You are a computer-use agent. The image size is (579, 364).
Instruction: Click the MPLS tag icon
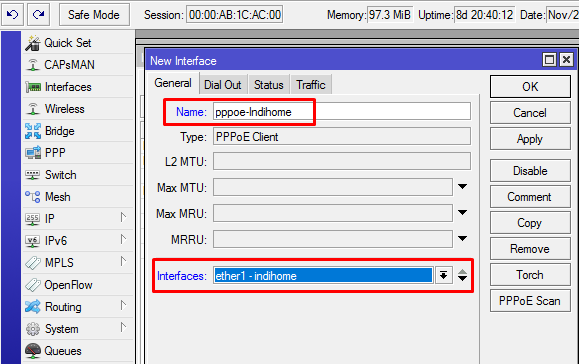(33, 263)
